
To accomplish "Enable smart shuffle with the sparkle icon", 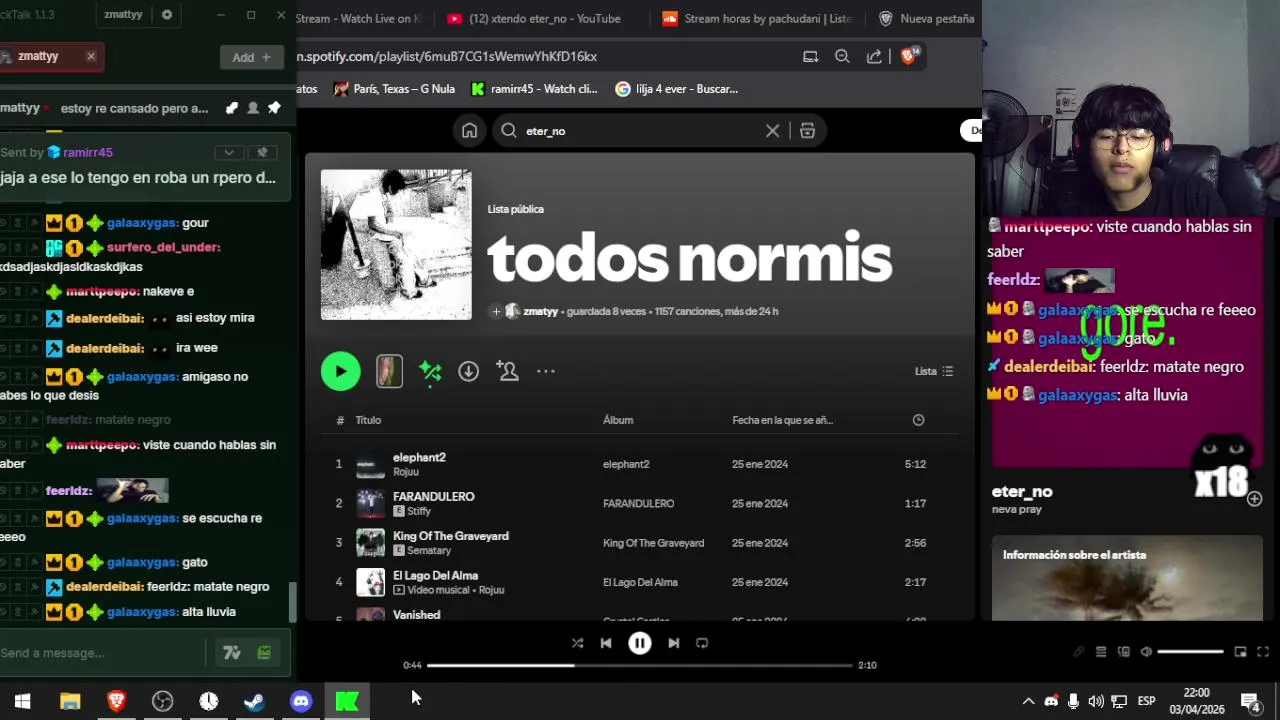I will [x=430, y=372].
